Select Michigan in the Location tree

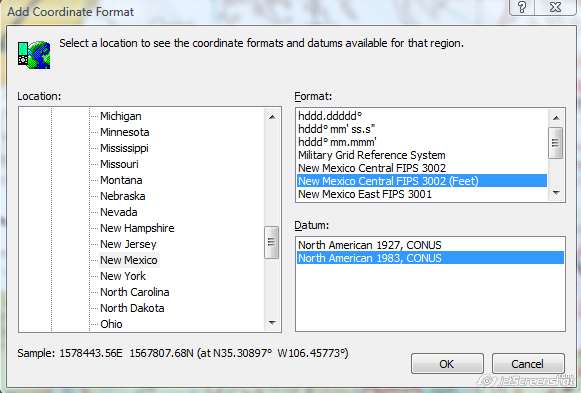(120, 116)
